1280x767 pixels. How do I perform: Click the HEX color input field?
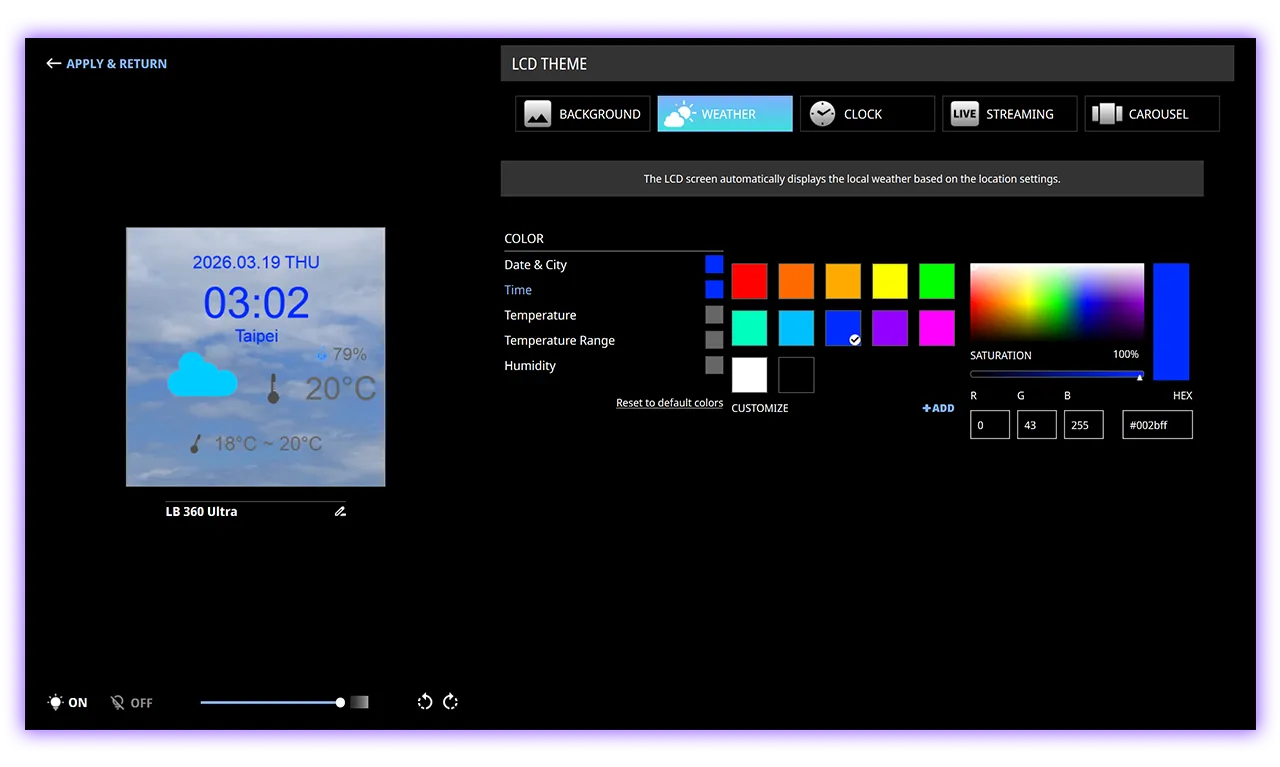[1157, 425]
